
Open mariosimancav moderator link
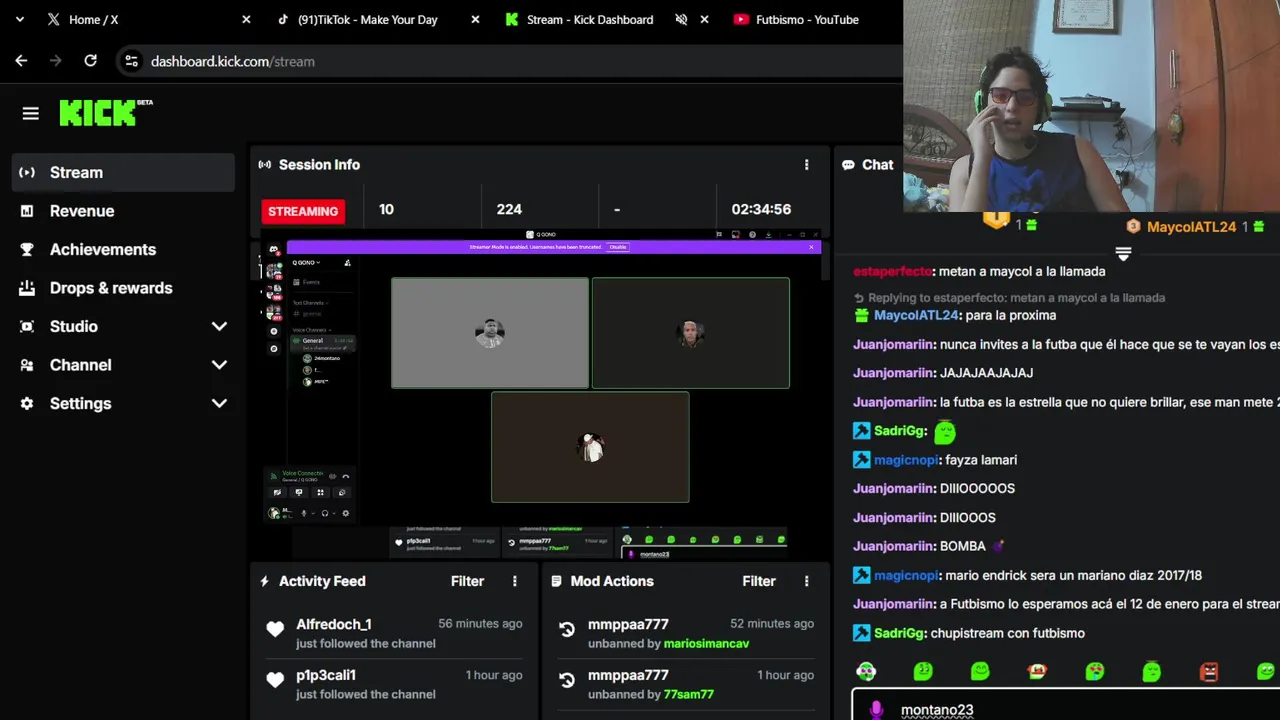point(706,643)
